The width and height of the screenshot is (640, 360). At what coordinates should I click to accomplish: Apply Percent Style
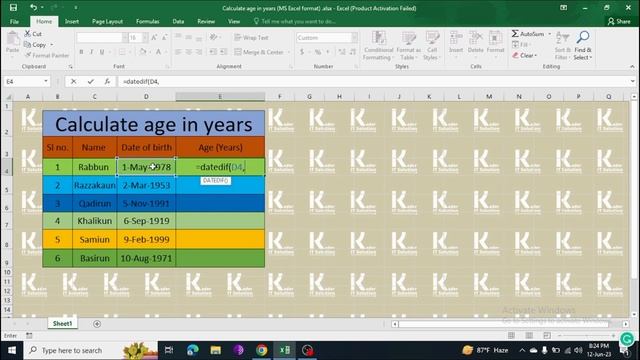coord(318,52)
